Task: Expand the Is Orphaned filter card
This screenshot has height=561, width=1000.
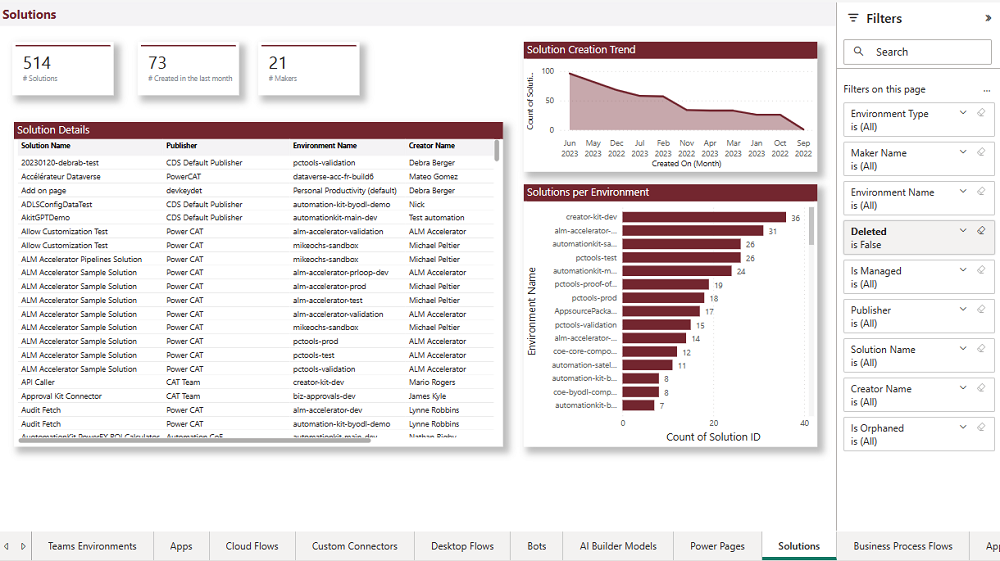Action: 963,428
